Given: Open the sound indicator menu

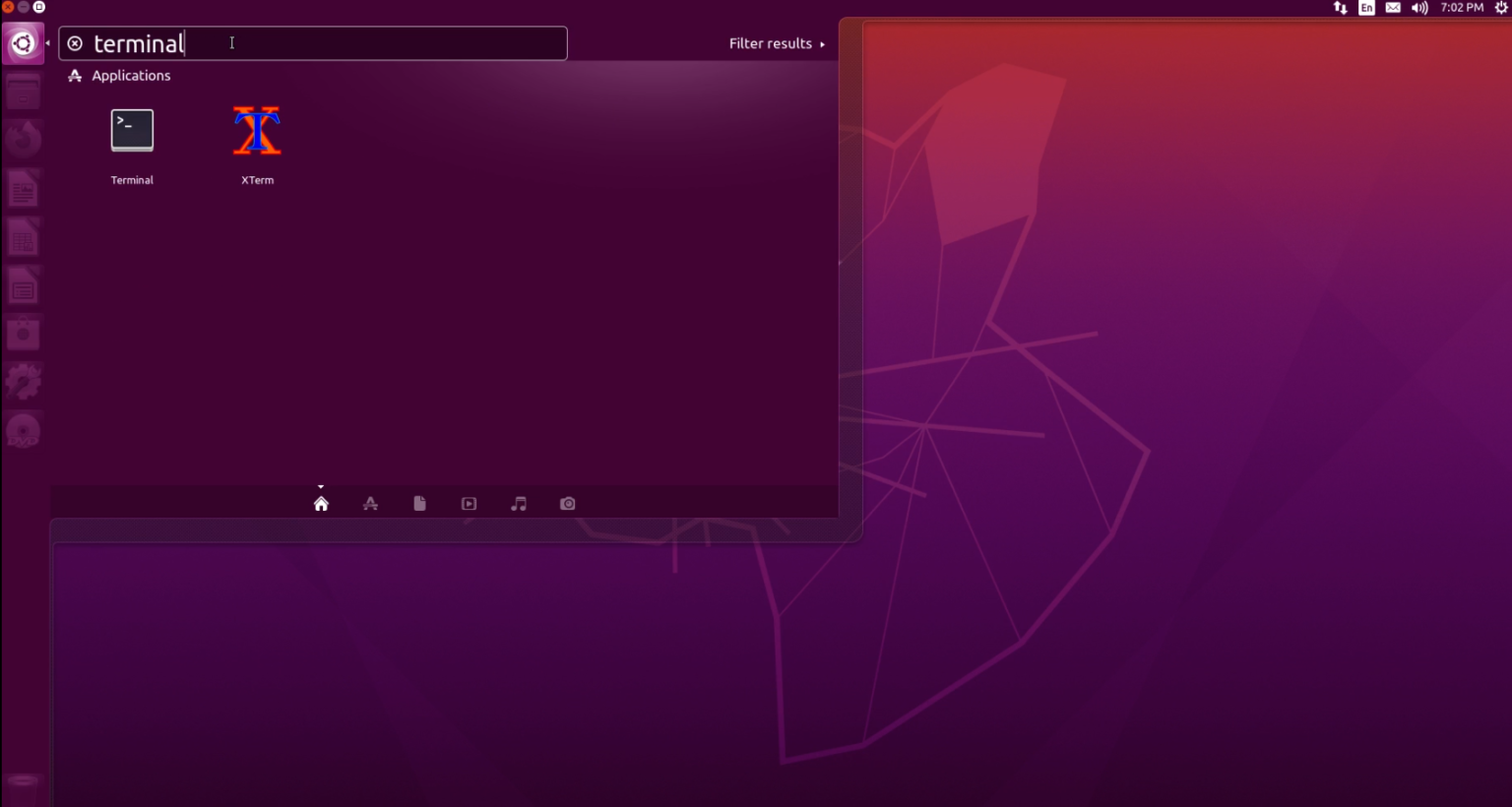Looking at the screenshot, I should (1418, 7).
